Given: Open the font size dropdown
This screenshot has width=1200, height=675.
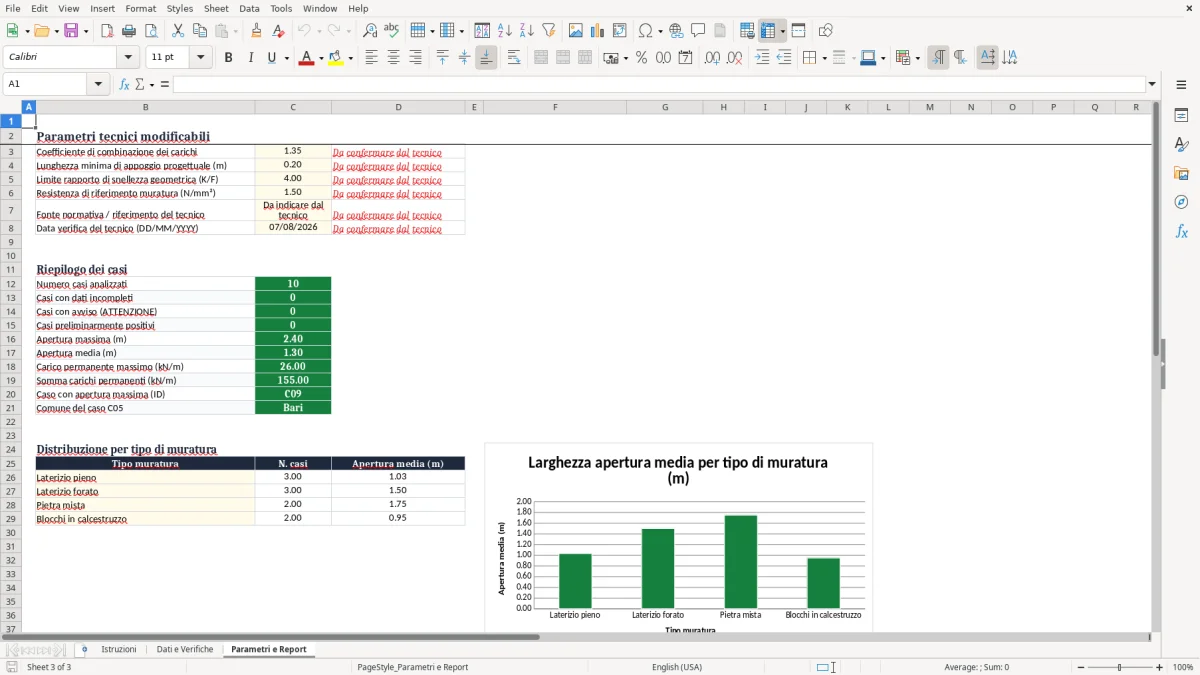Looking at the screenshot, I should 201,58.
